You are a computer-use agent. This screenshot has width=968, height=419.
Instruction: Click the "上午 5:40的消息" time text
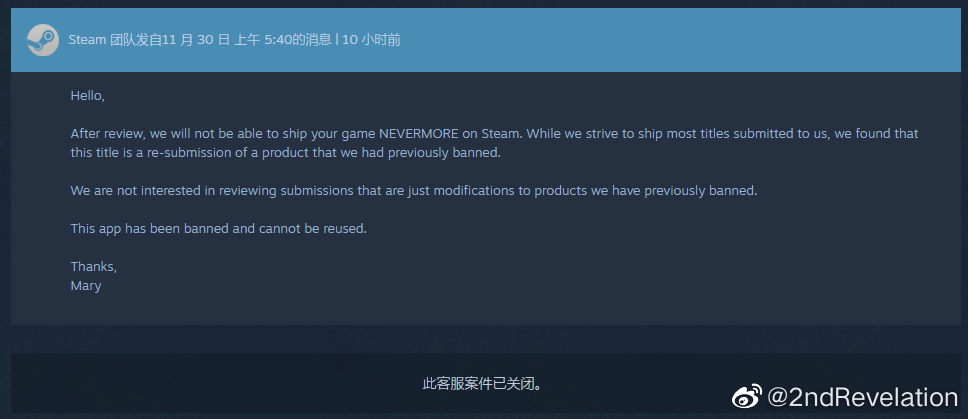283,40
